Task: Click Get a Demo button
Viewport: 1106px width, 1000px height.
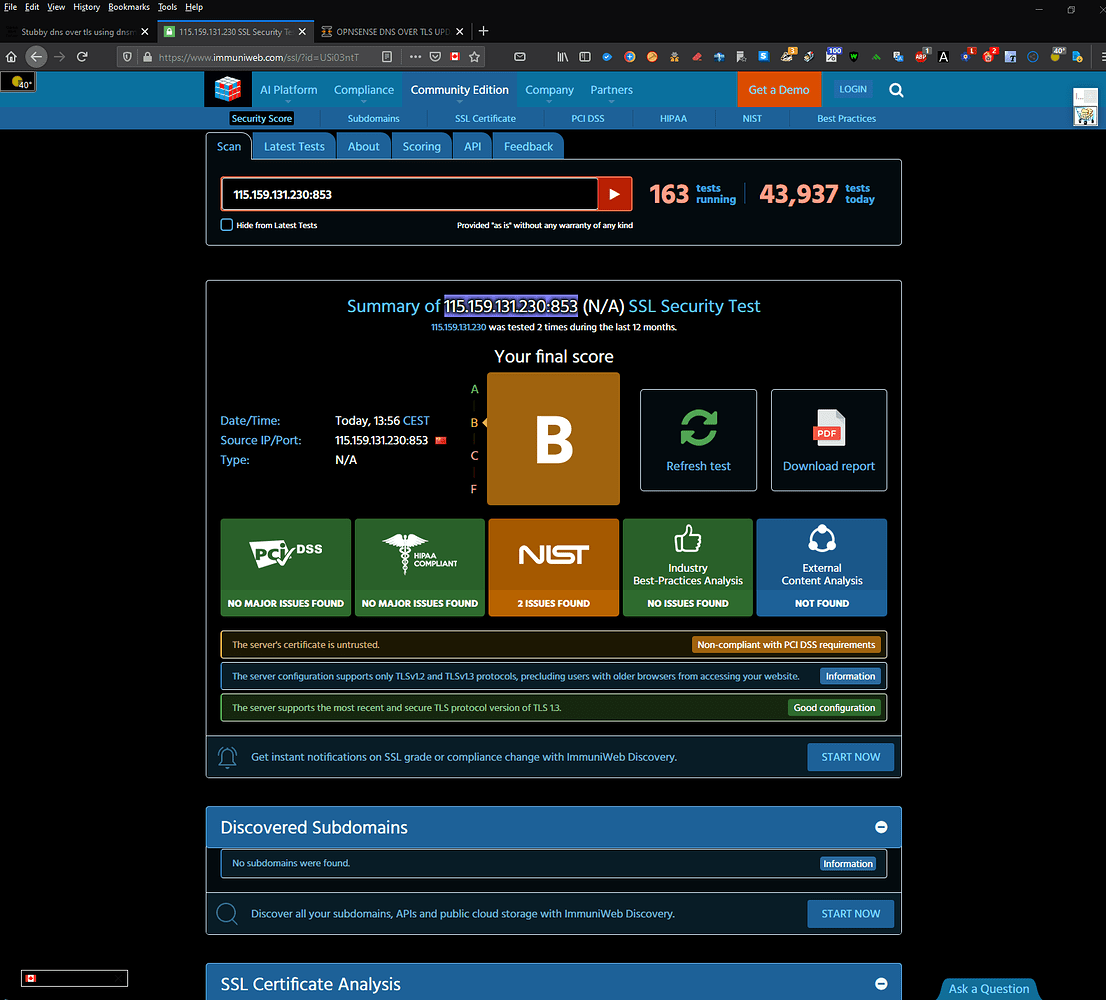Action: point(779,90)
